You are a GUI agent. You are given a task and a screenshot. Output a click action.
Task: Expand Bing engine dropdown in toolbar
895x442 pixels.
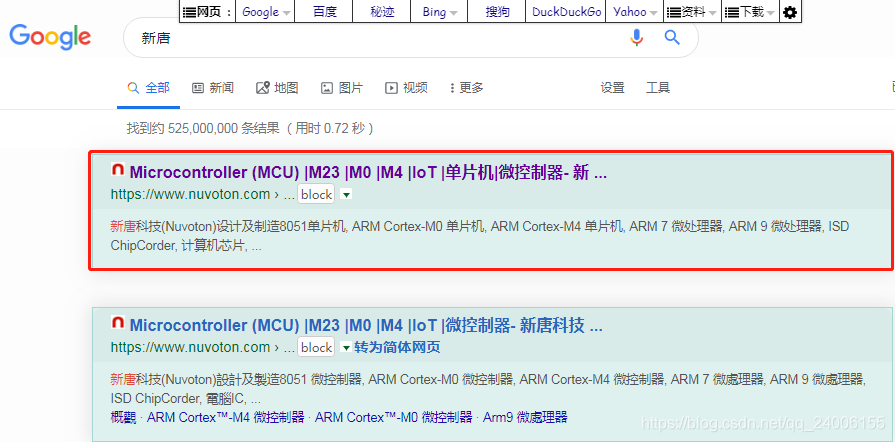[x=454, y=13]
